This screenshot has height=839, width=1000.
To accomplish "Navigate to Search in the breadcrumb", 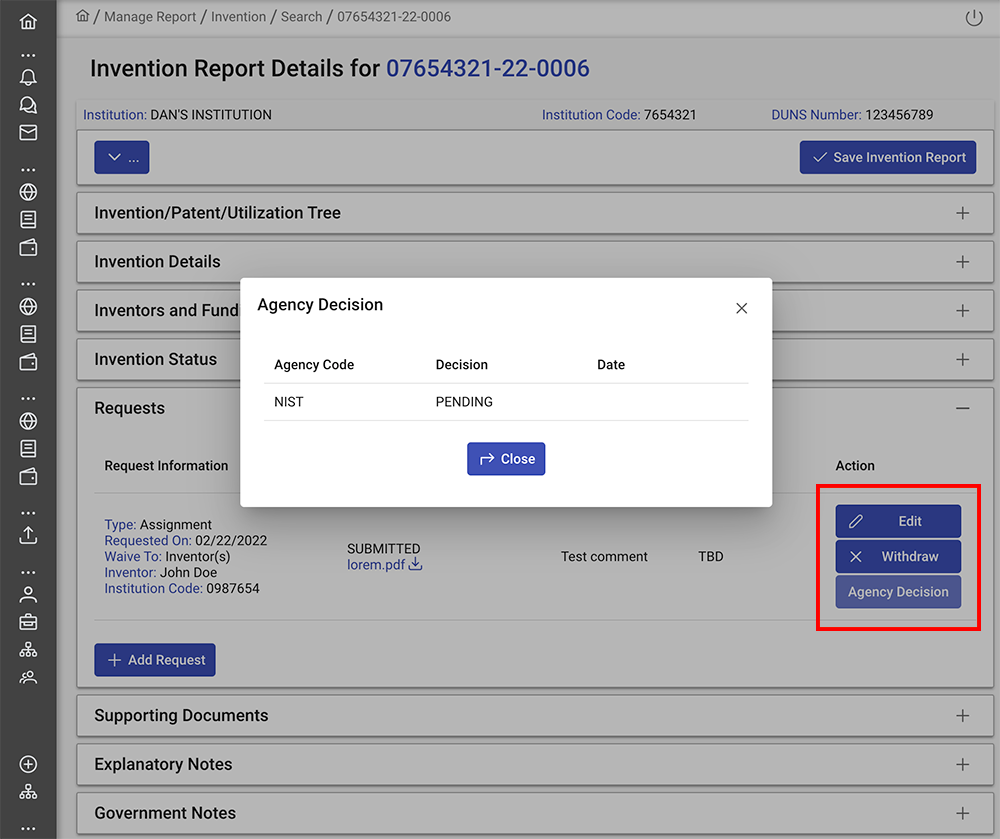I will (301, 17).
